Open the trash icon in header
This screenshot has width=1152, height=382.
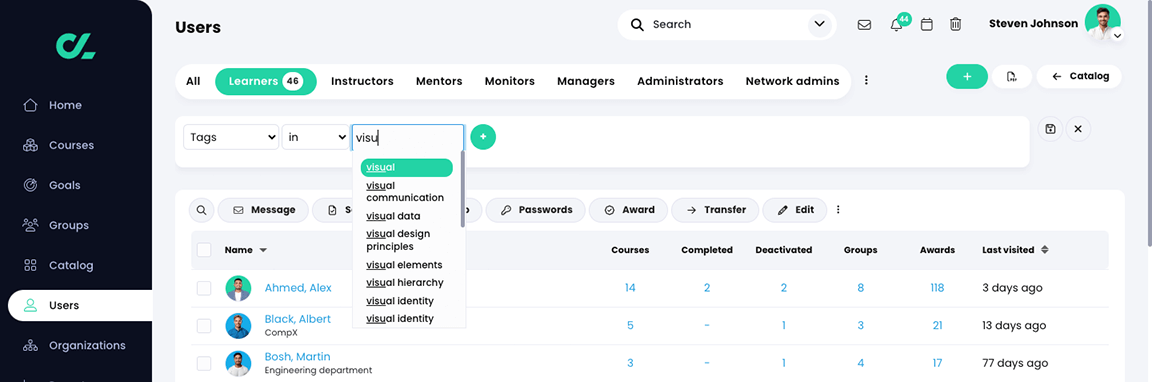click(x=955, y=24)
